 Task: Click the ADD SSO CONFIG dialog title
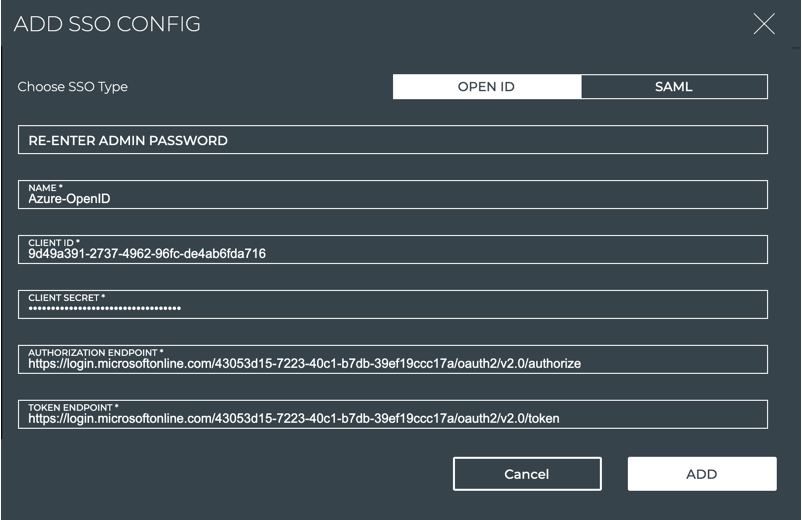tap(107, 25)
